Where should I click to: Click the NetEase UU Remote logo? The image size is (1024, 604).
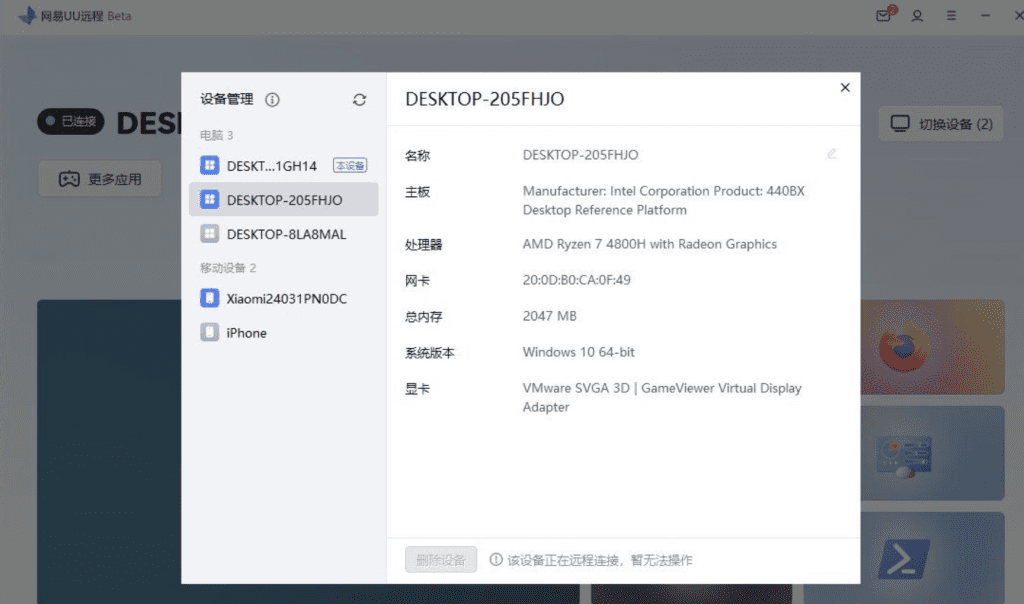pos(27,15)
